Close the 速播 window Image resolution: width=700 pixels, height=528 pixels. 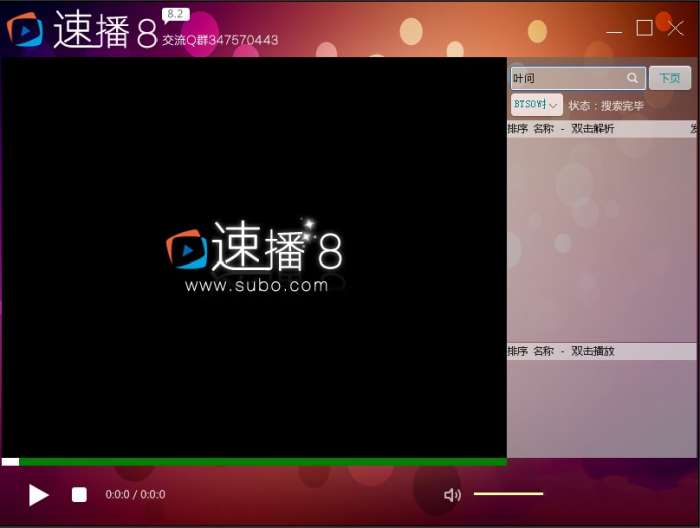coord(675,28)
